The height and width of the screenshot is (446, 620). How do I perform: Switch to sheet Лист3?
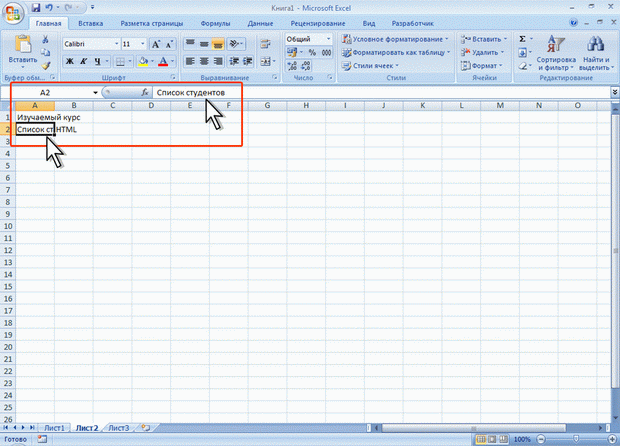tap(119, 428)
